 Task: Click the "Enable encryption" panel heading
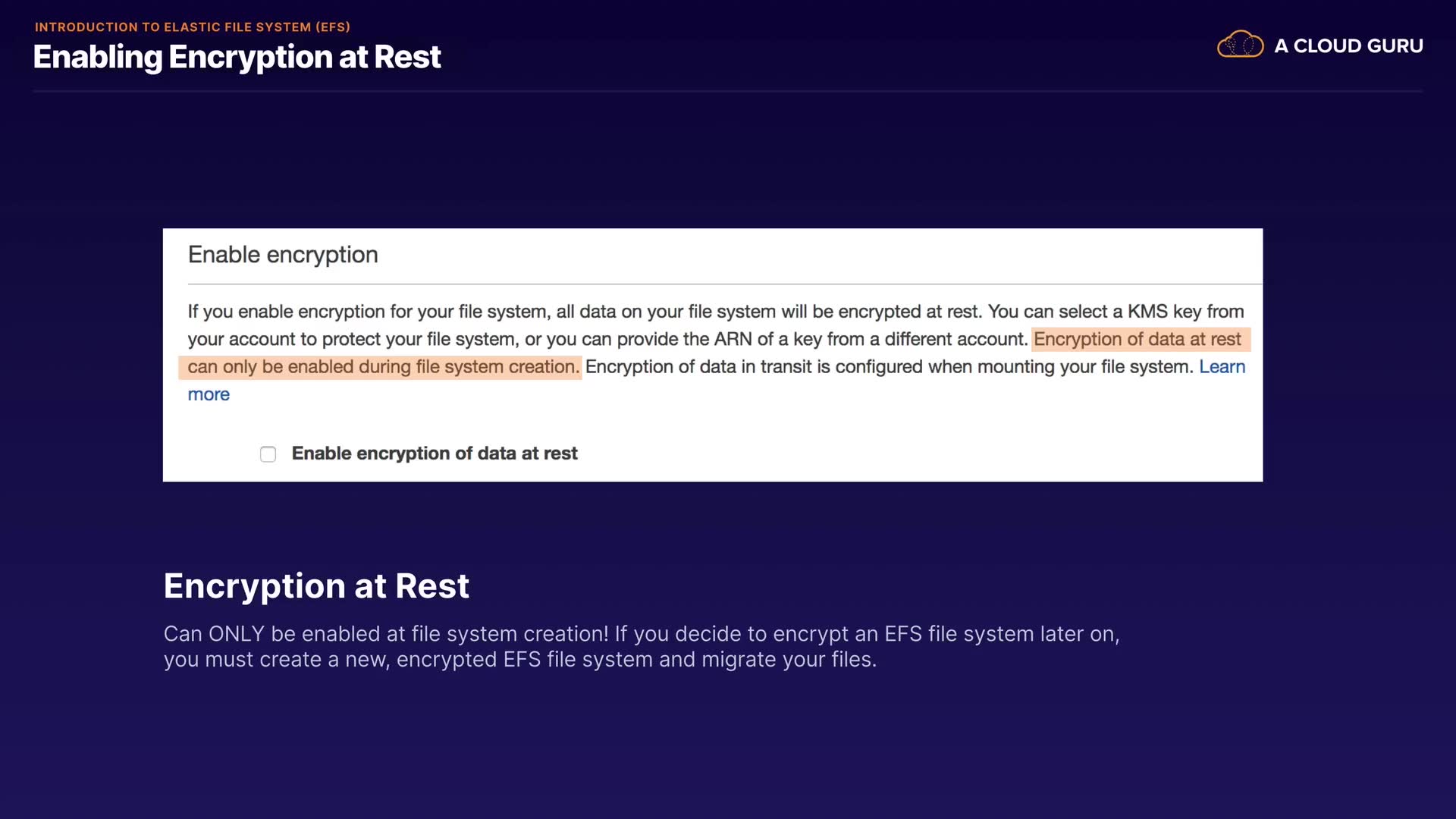pyautogui.click(x=283, y=255)
